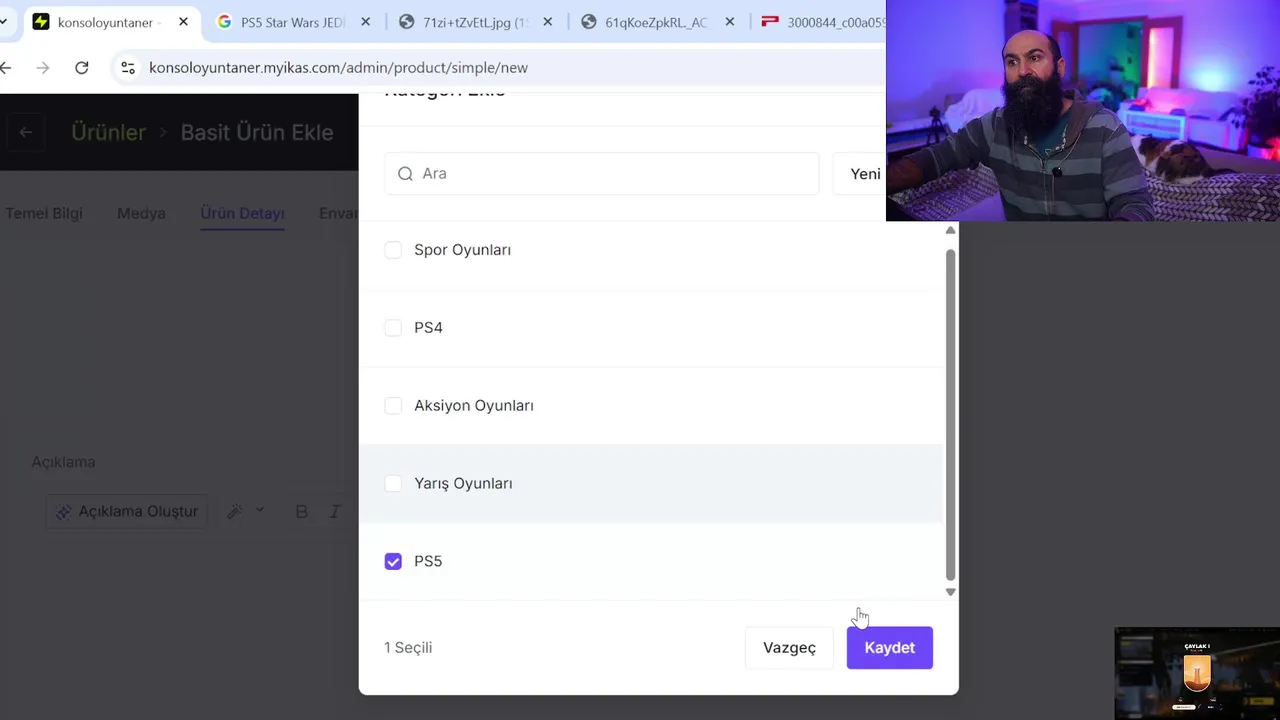Switch to the 71zi+tZvEtL.jpg tab

(x=474, y=22)
